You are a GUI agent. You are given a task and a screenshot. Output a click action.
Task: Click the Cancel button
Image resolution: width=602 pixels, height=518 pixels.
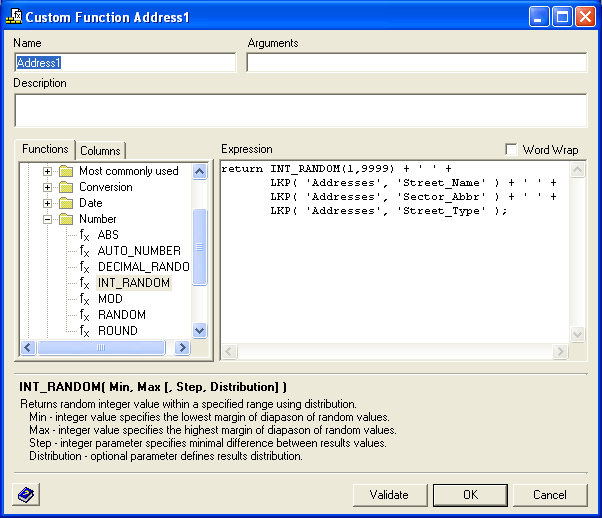click(x=549, y=494)
